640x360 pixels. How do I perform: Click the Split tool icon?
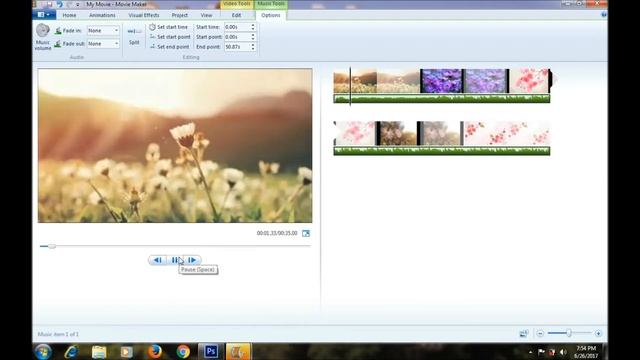134,31
